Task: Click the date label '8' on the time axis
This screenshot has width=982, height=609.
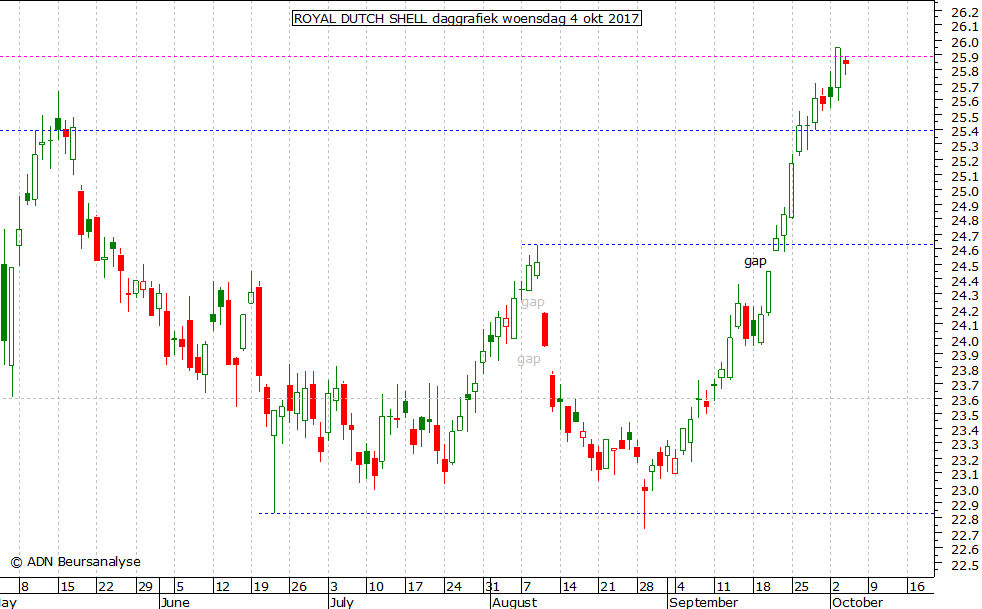Action: [x=25, y=586]
